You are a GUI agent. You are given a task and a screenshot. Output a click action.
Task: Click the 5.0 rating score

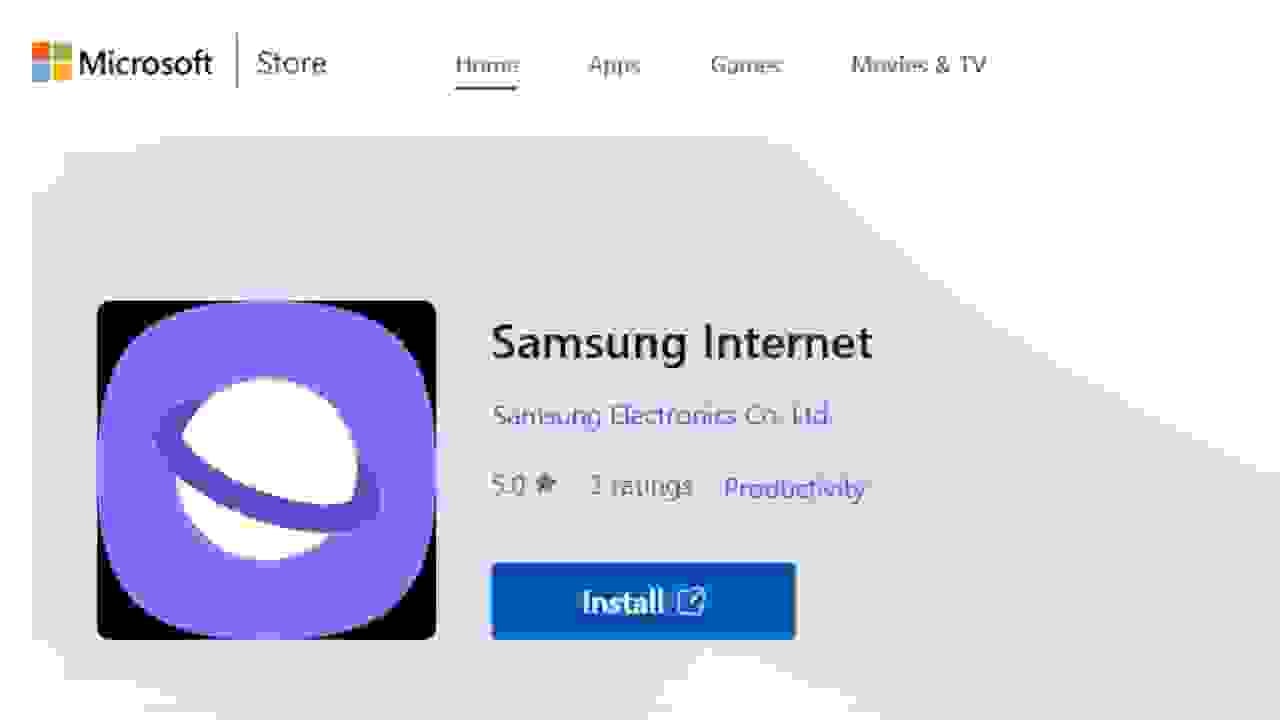point(508,485)
